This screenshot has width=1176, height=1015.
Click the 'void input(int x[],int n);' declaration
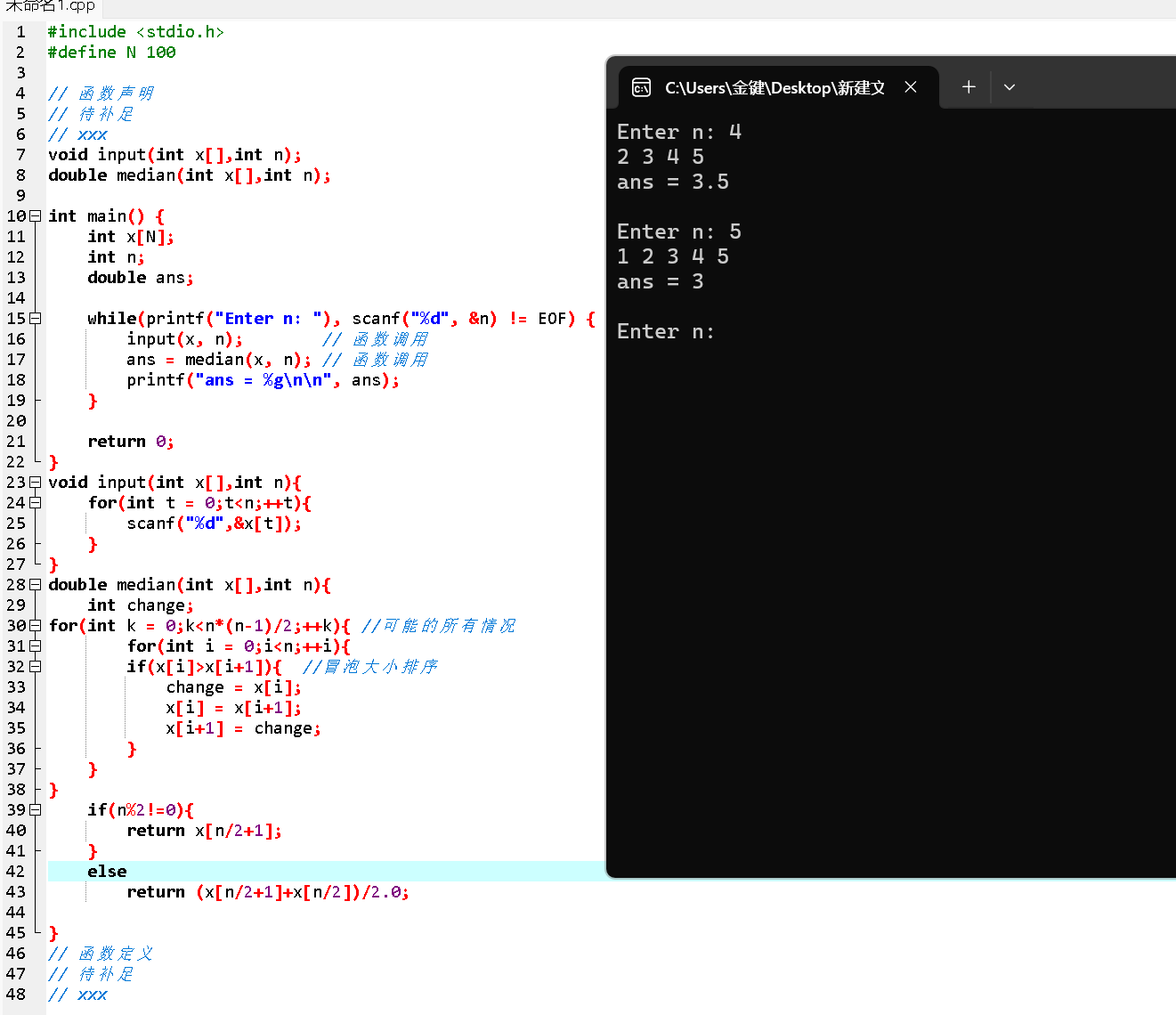tap(175, 155)
